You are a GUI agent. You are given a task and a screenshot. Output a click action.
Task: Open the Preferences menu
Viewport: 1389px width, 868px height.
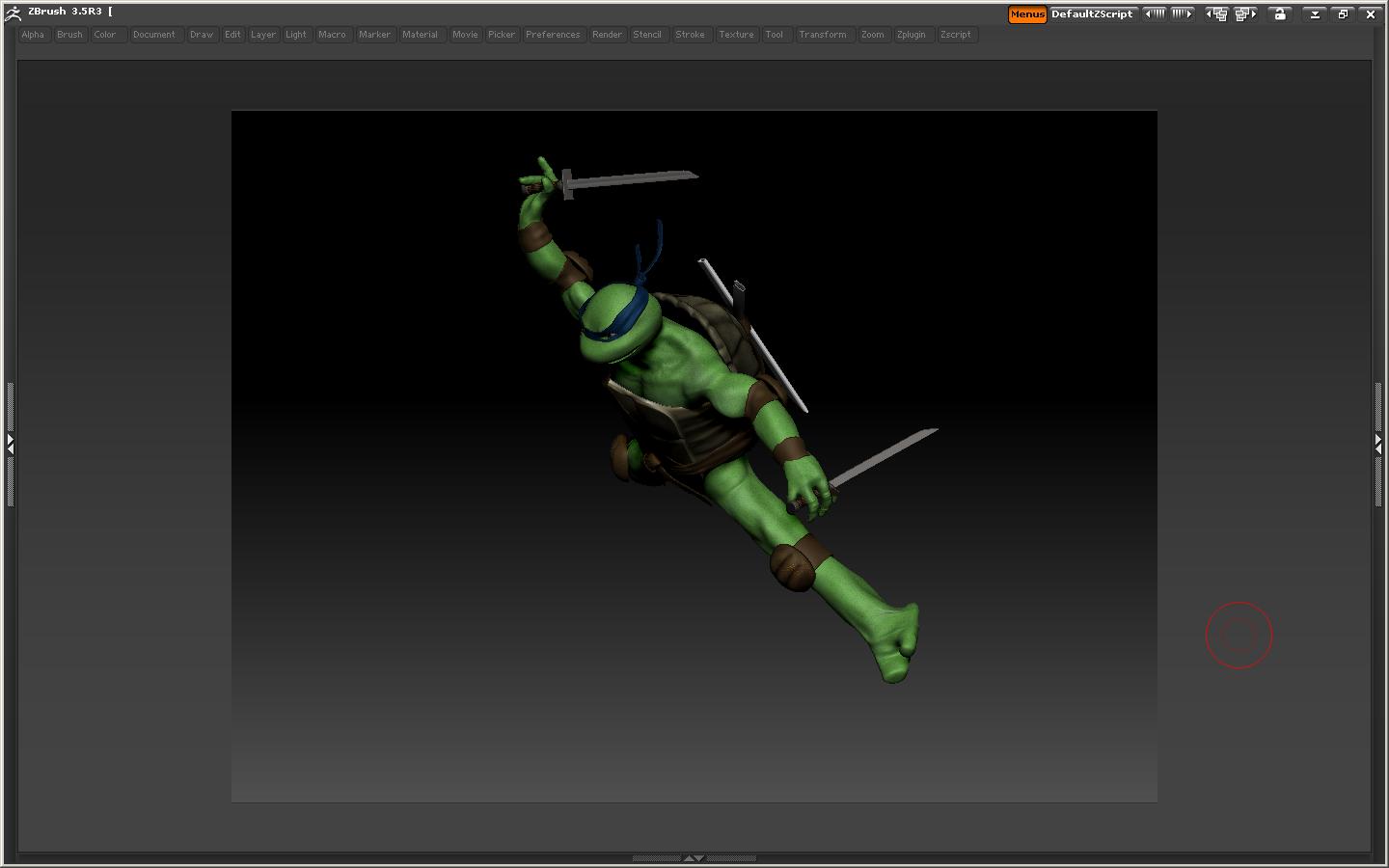point(553,35)
